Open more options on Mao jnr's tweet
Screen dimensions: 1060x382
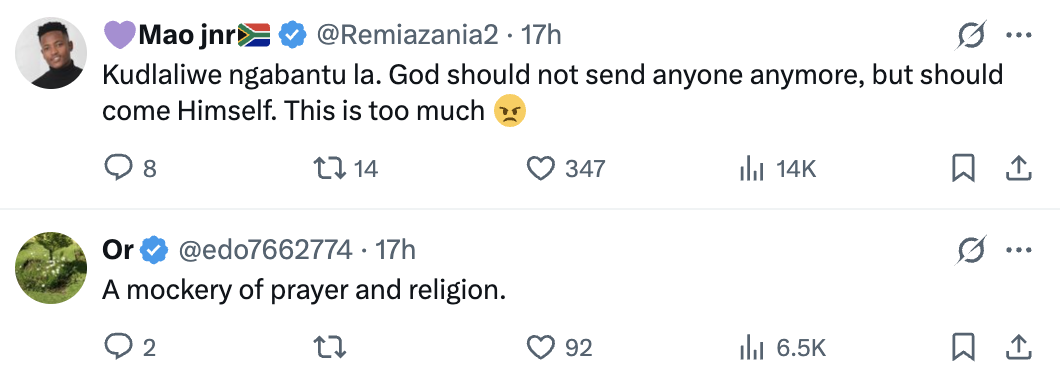pyautogui.click(x=1018, y=35)
